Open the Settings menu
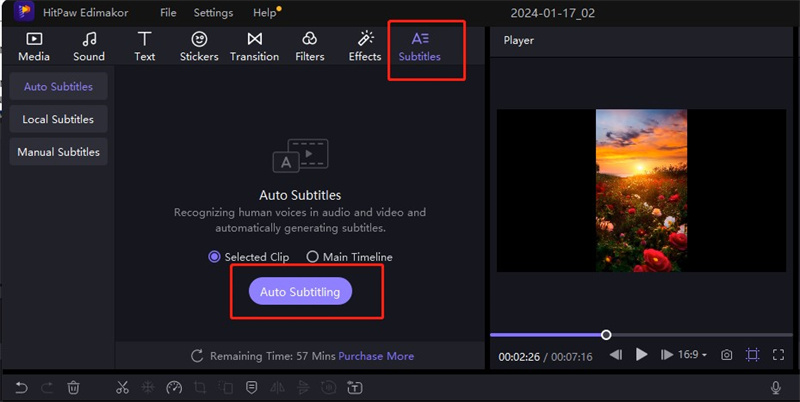 click(213, 13)
